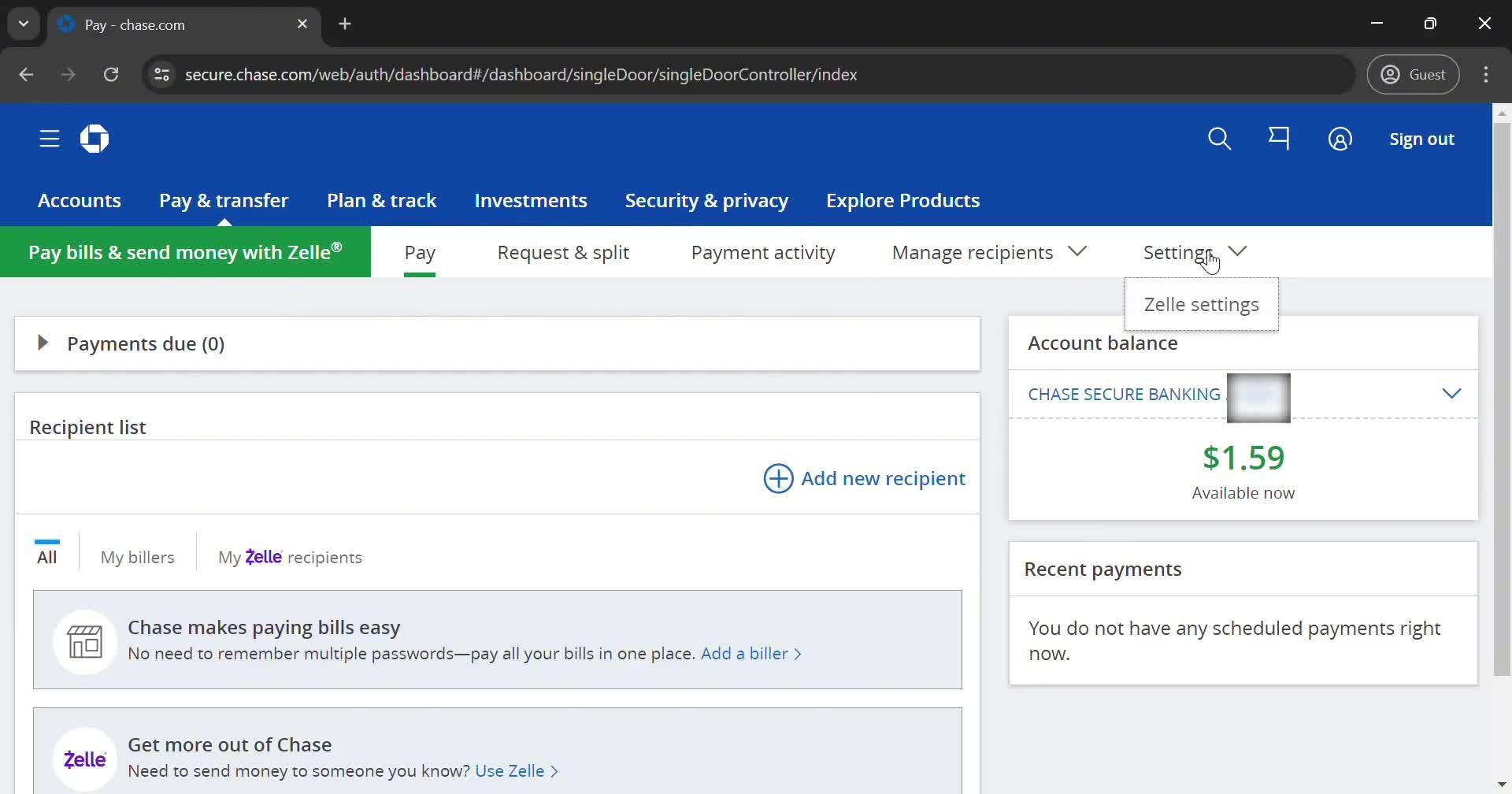Select the All recipients filter tab
The image size is (1512, 794).
(47, 557)
